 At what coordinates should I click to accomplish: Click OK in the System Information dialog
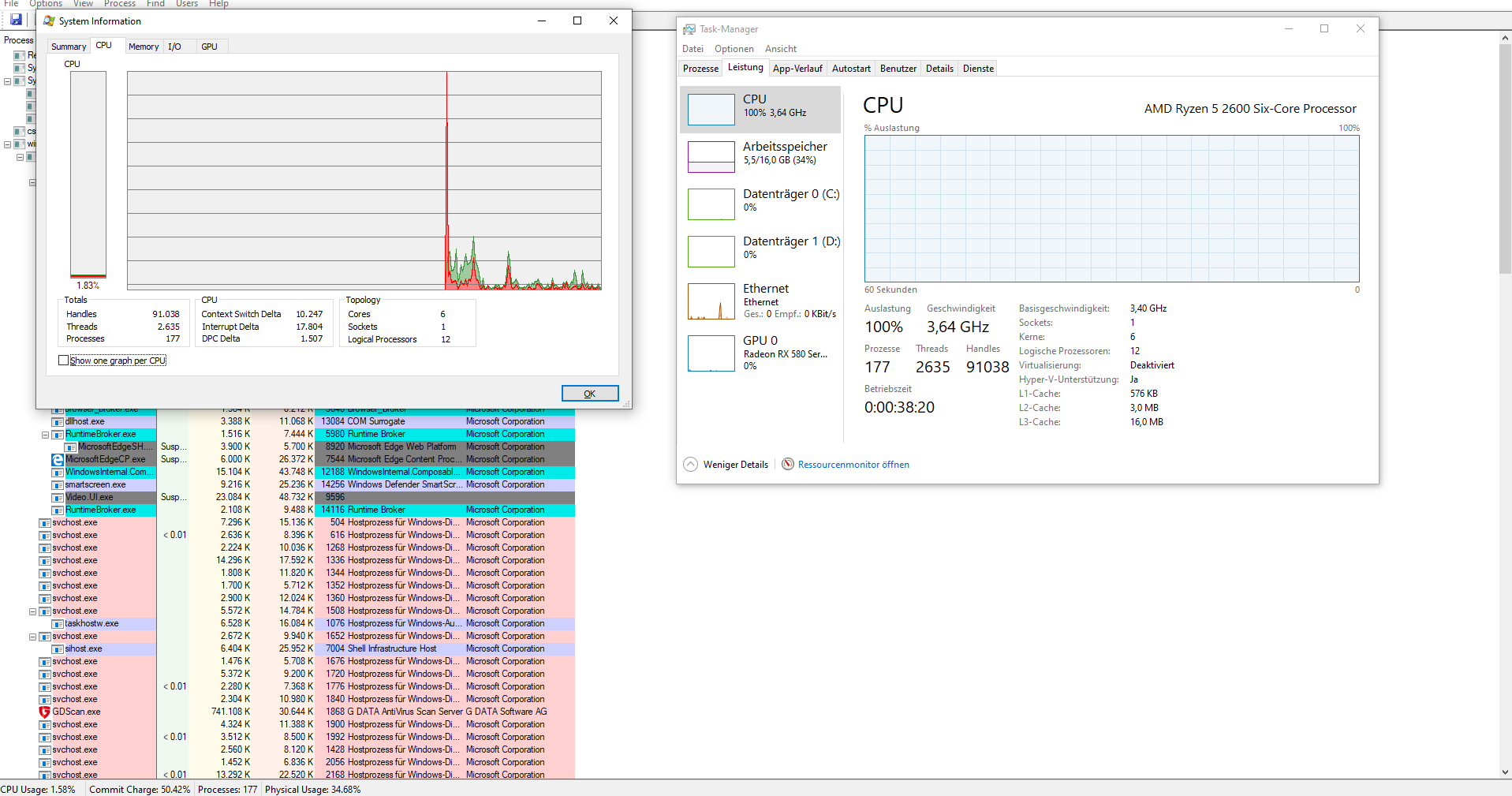[x=590, y=394]
